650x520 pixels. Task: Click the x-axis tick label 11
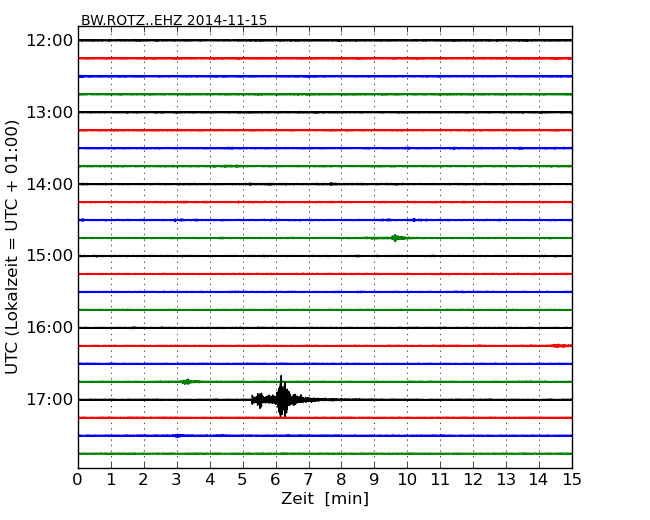(x=440, y=480)
